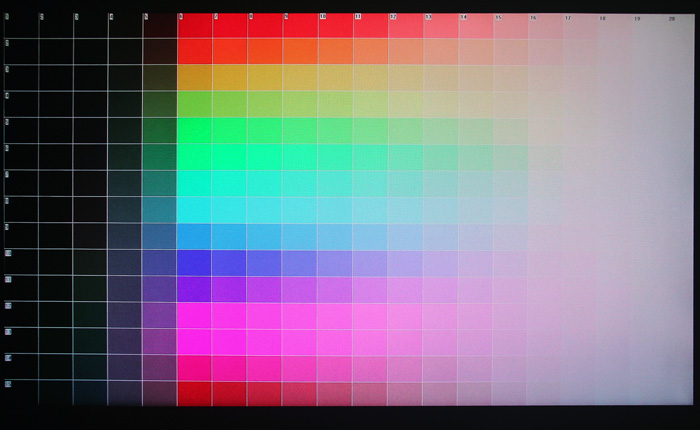700x430 pixels.
Task: Choose the rose swatch, row 15 column 9
Action: tap(299, 393)
